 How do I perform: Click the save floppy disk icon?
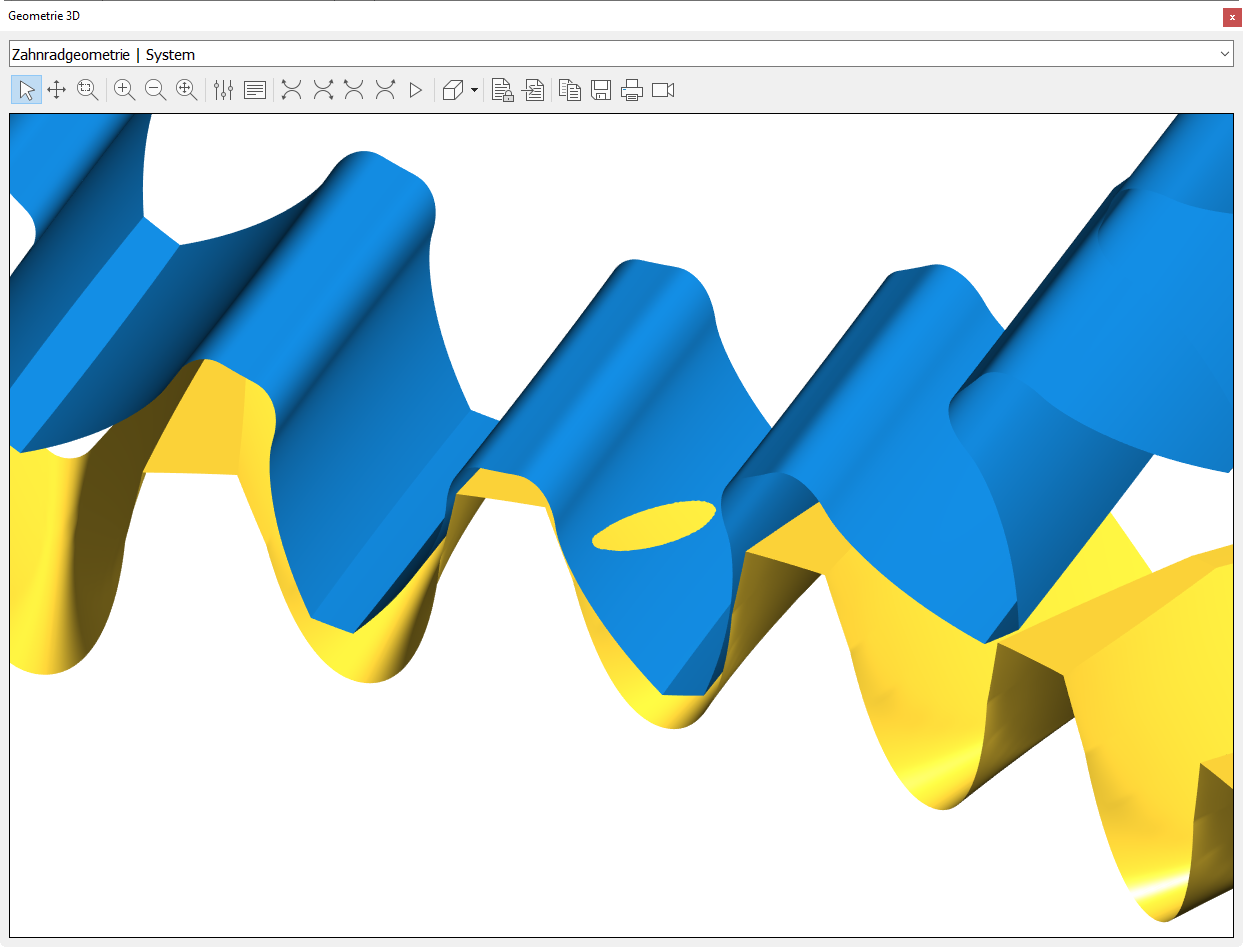pyautogui.click(x=601, y=90)
